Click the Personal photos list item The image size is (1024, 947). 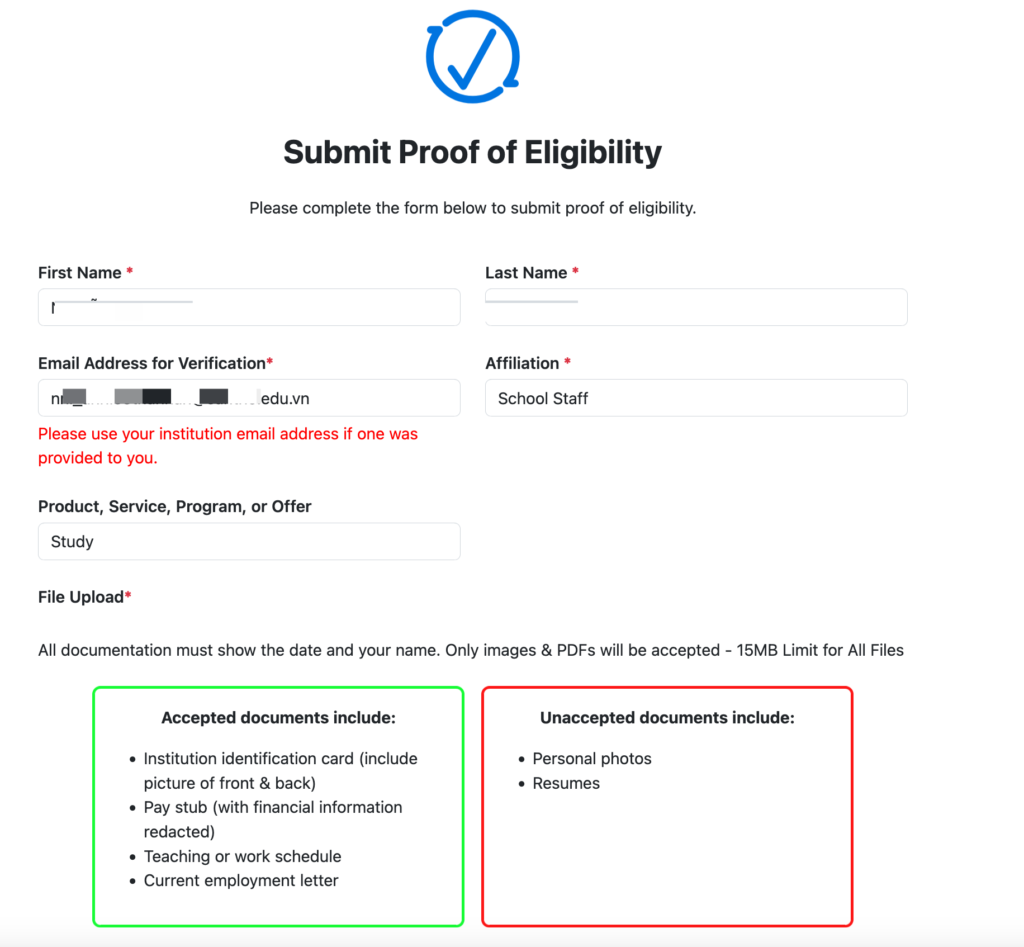(x=592, y=759)
